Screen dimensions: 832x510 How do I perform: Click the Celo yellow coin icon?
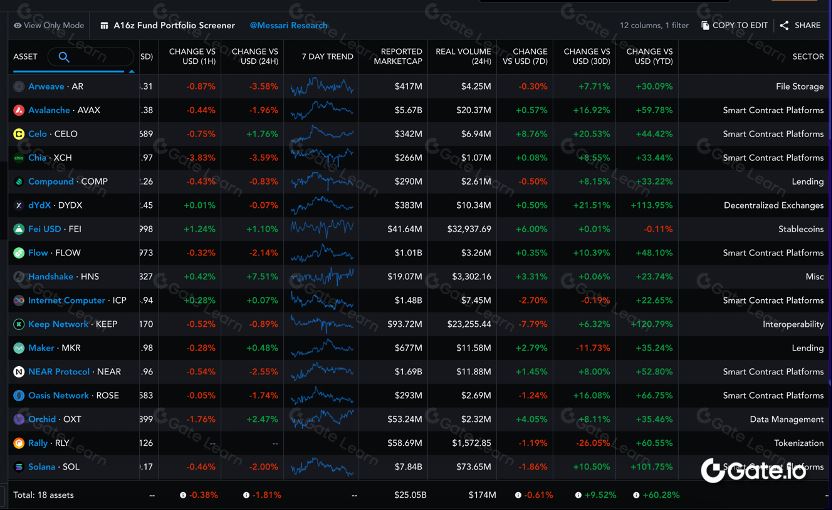19,134
